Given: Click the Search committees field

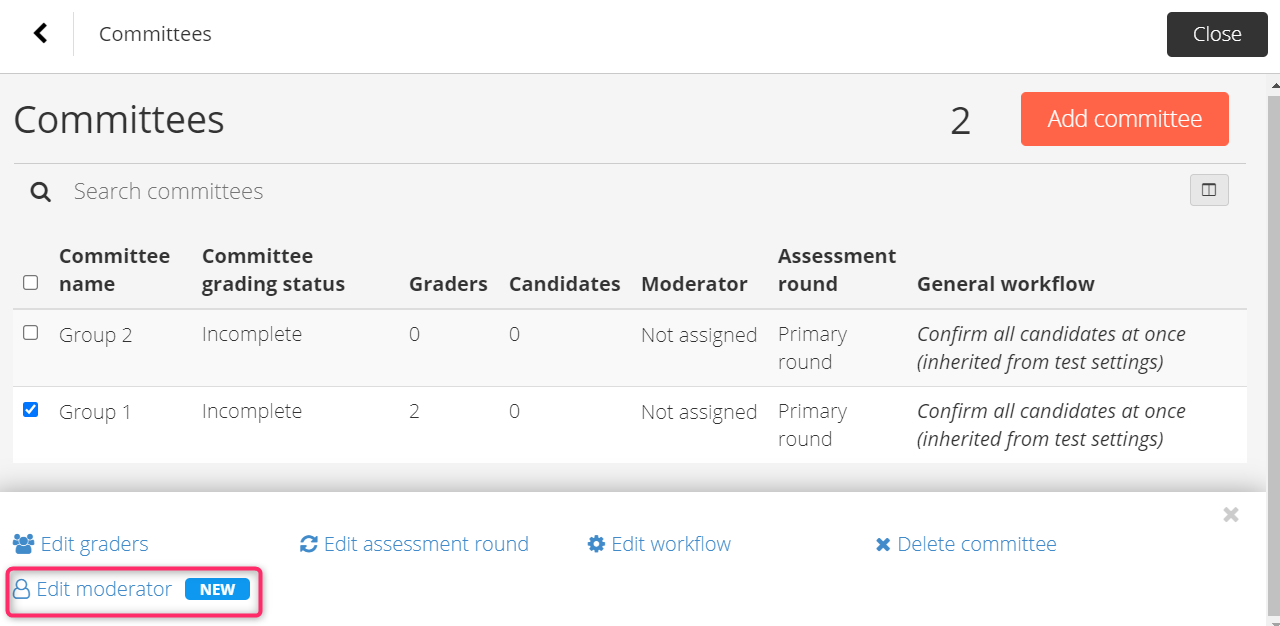Looking at the screenshot, I should (x=620, y=191).
